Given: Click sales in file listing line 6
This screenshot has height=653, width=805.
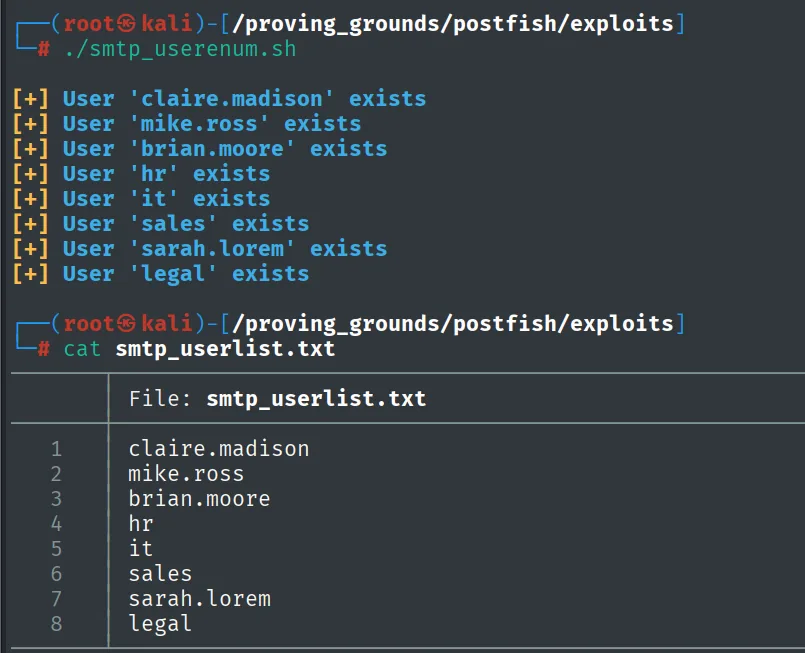Looking at the screenshot, I should coord(160,574).
